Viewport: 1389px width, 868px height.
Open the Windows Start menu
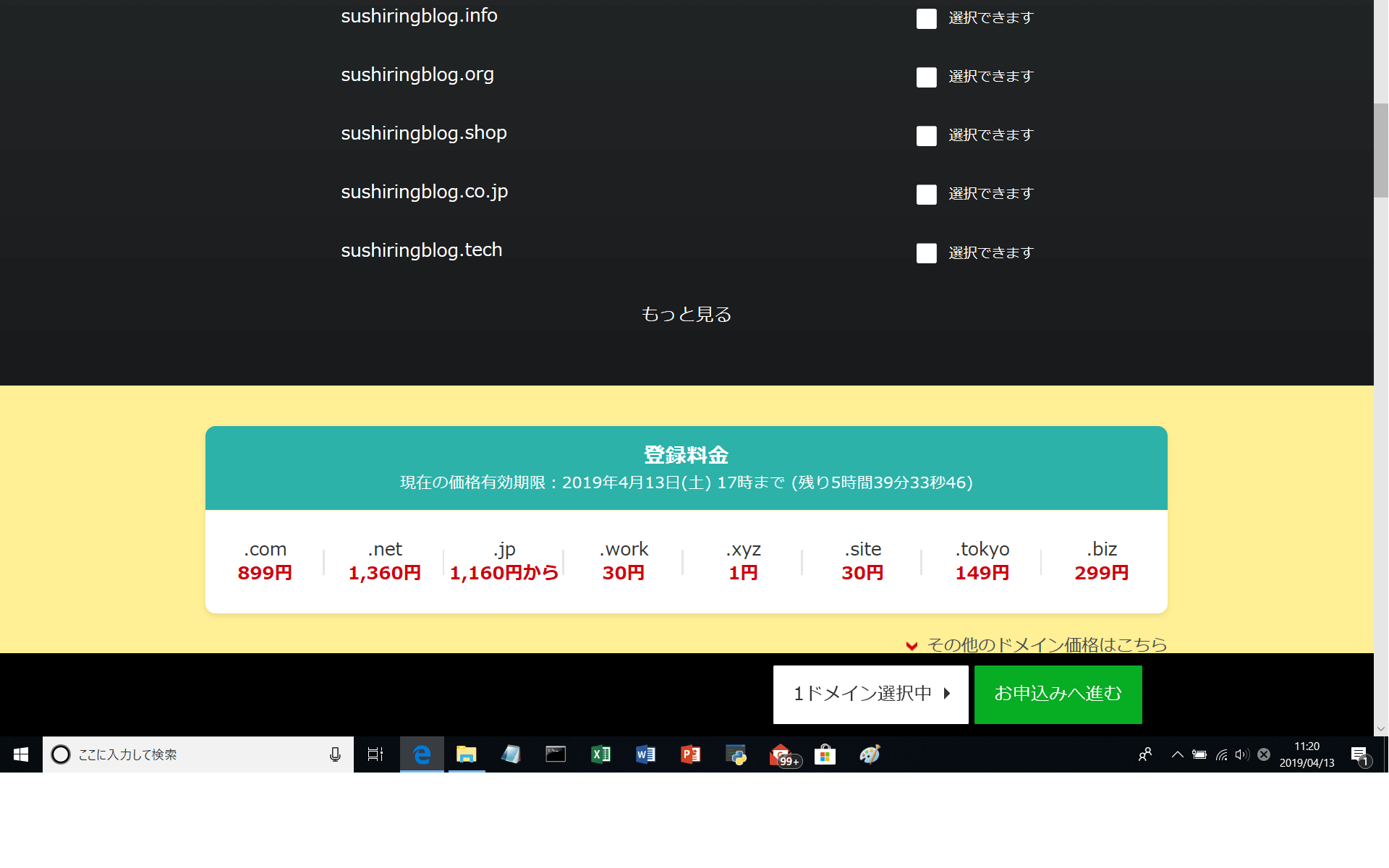21,754
